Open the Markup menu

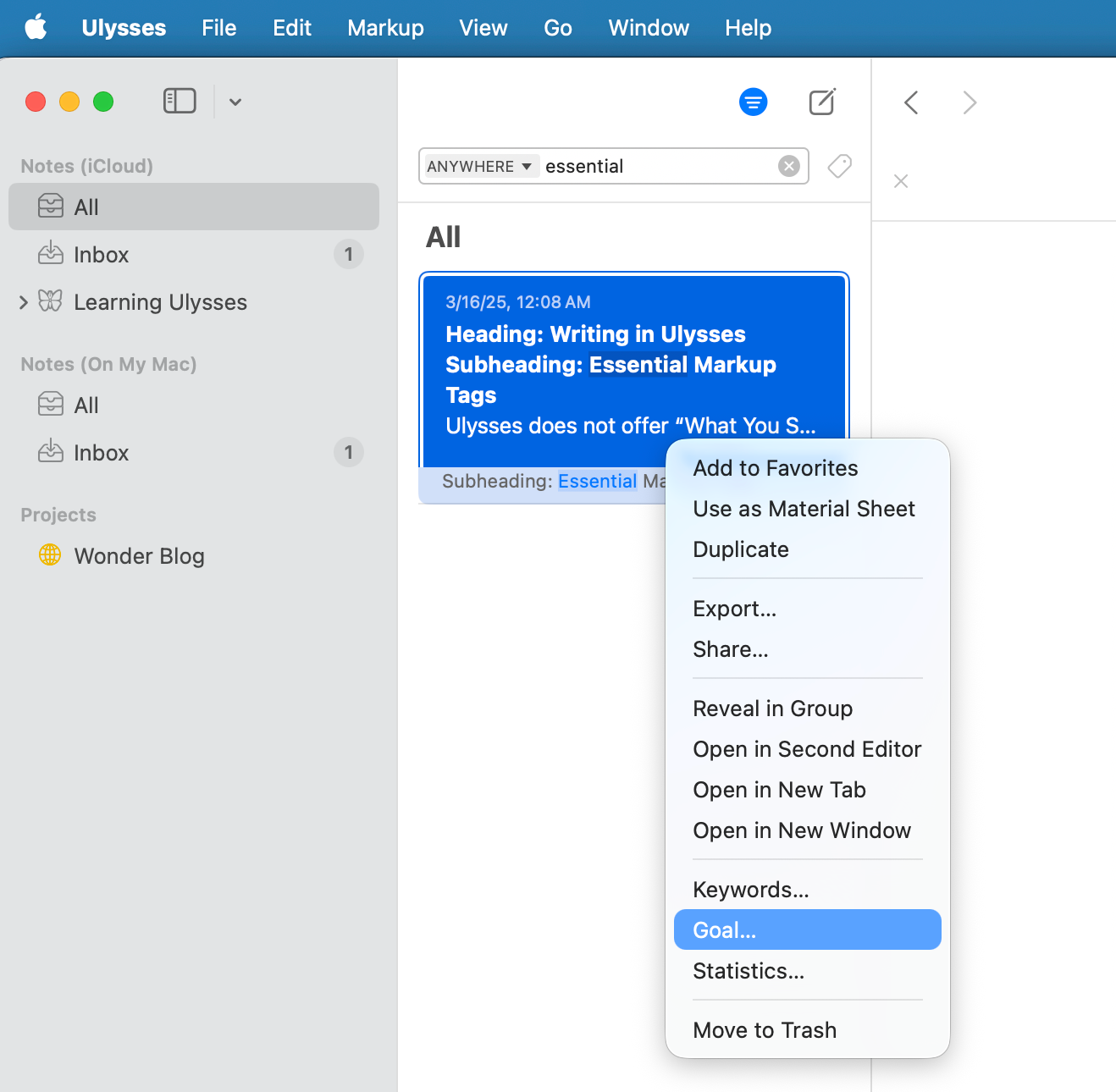pyautogui.click(x=385, y=28)
